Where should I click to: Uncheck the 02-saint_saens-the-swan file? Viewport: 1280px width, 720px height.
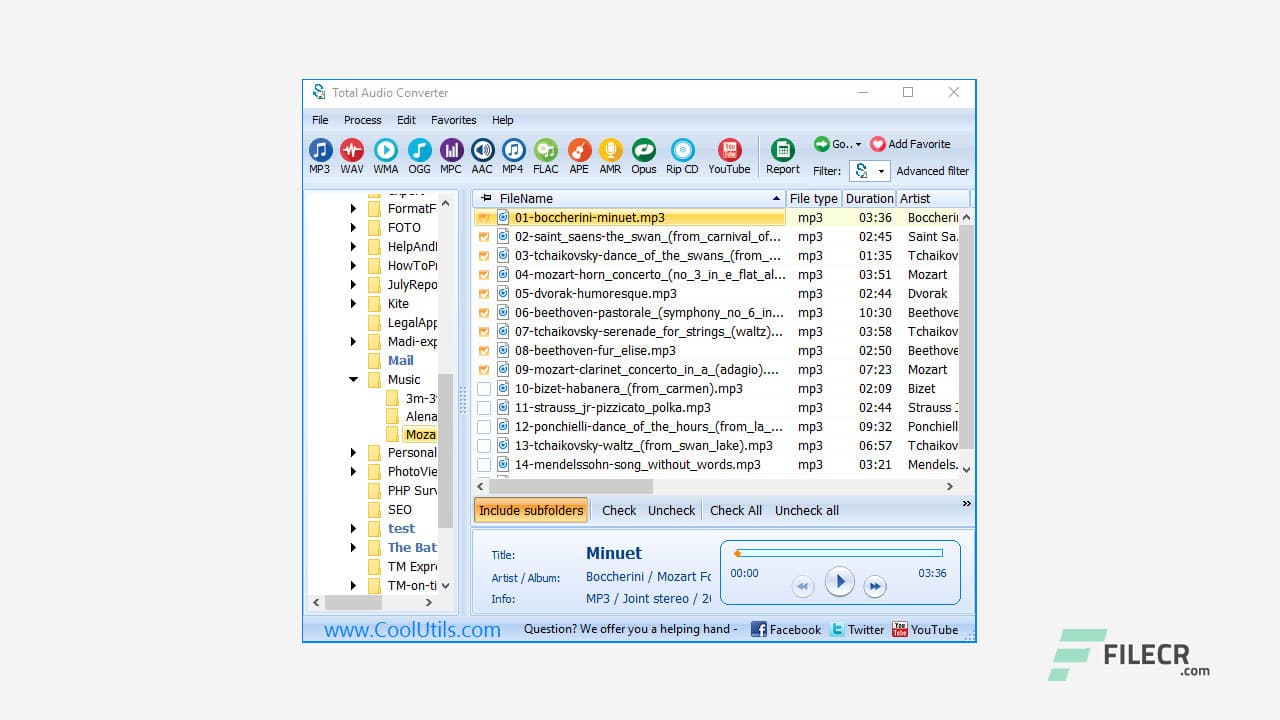[486, 237]
